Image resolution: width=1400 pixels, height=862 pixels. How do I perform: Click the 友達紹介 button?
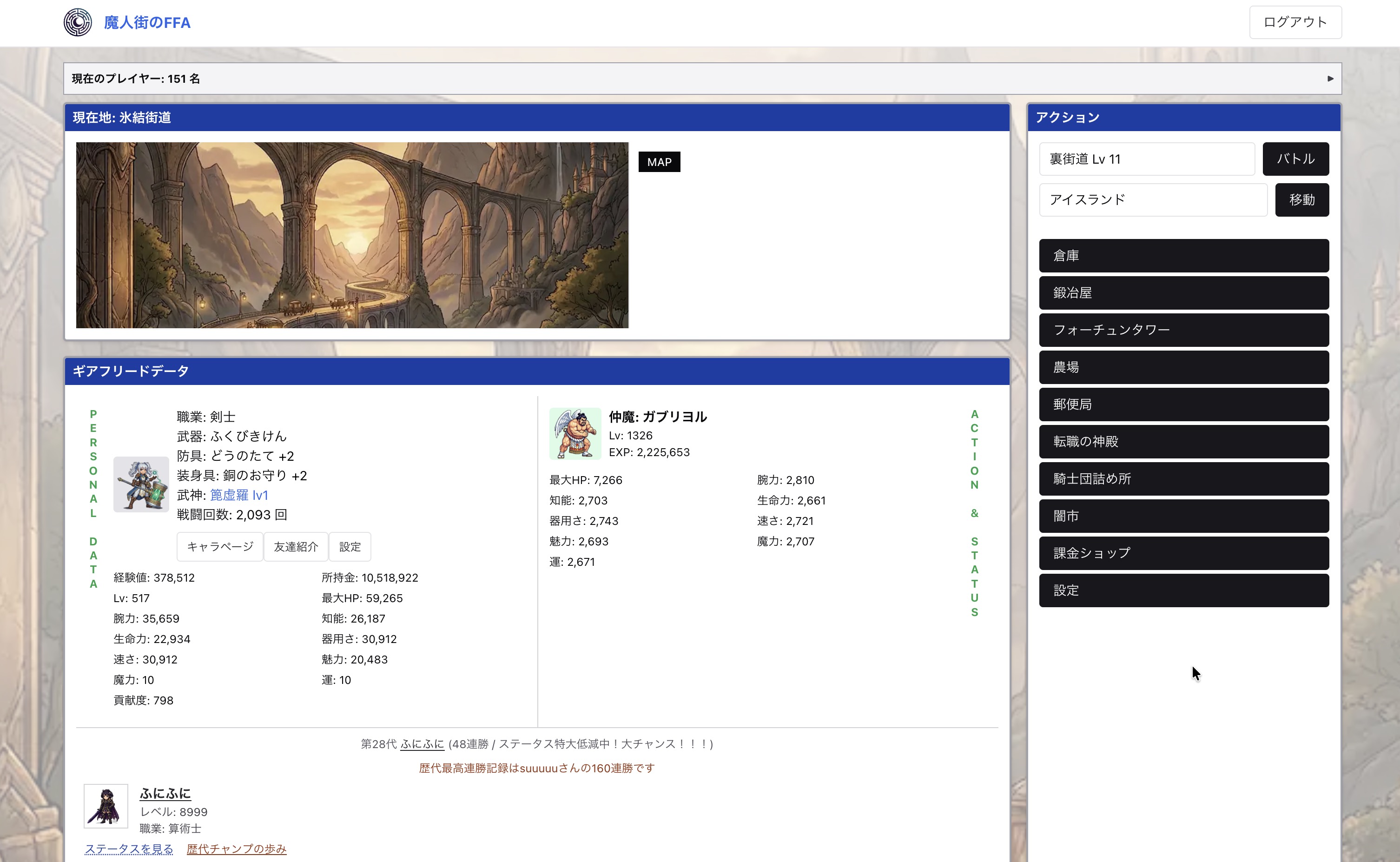[x=295, y=546]
